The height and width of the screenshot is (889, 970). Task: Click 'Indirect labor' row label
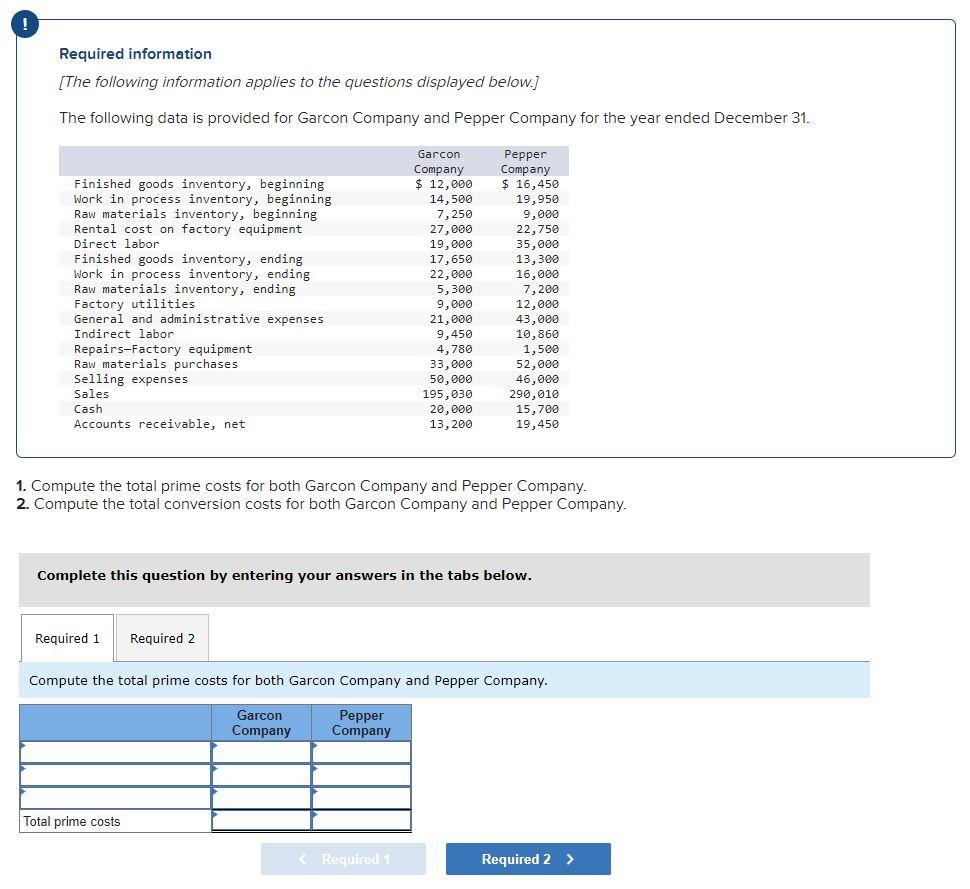click(x=124, y=334)
